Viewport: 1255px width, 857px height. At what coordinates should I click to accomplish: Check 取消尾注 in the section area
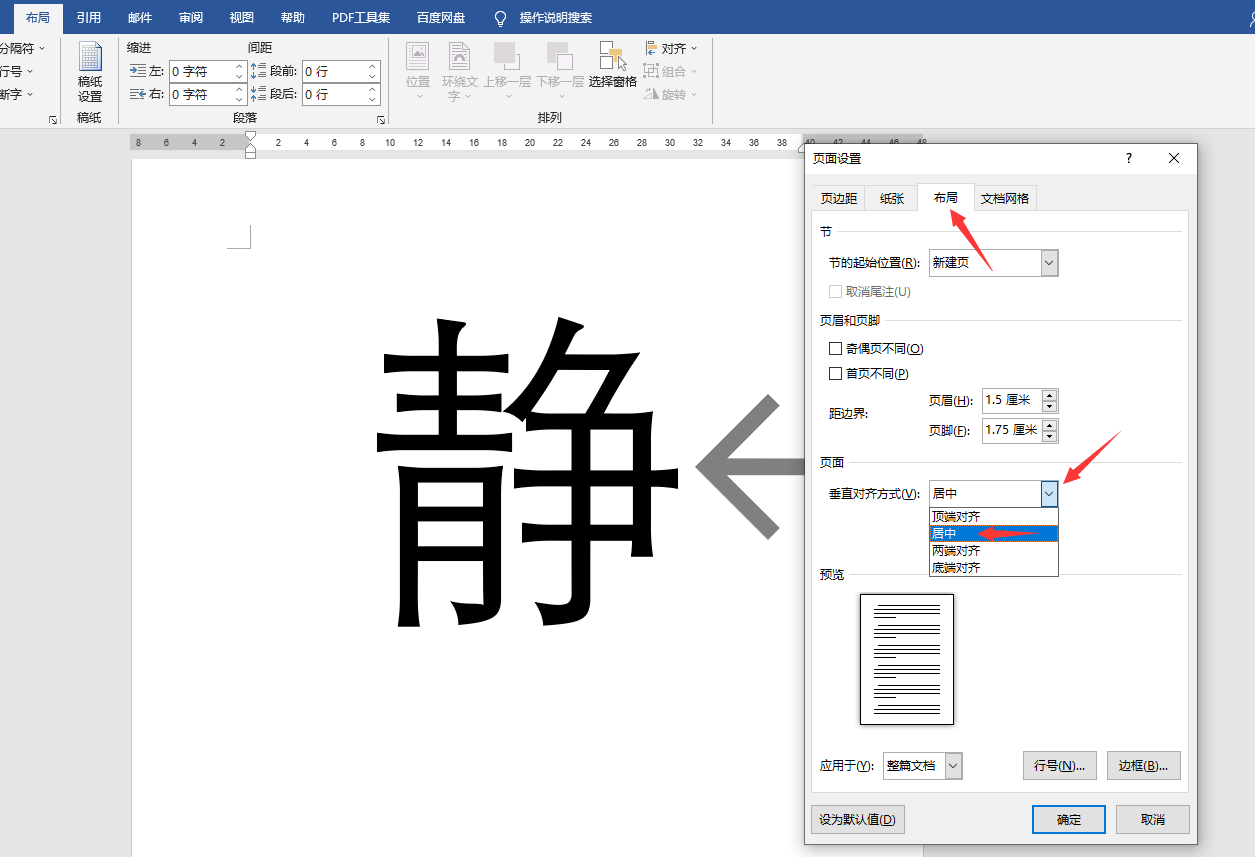pos(836,291)
